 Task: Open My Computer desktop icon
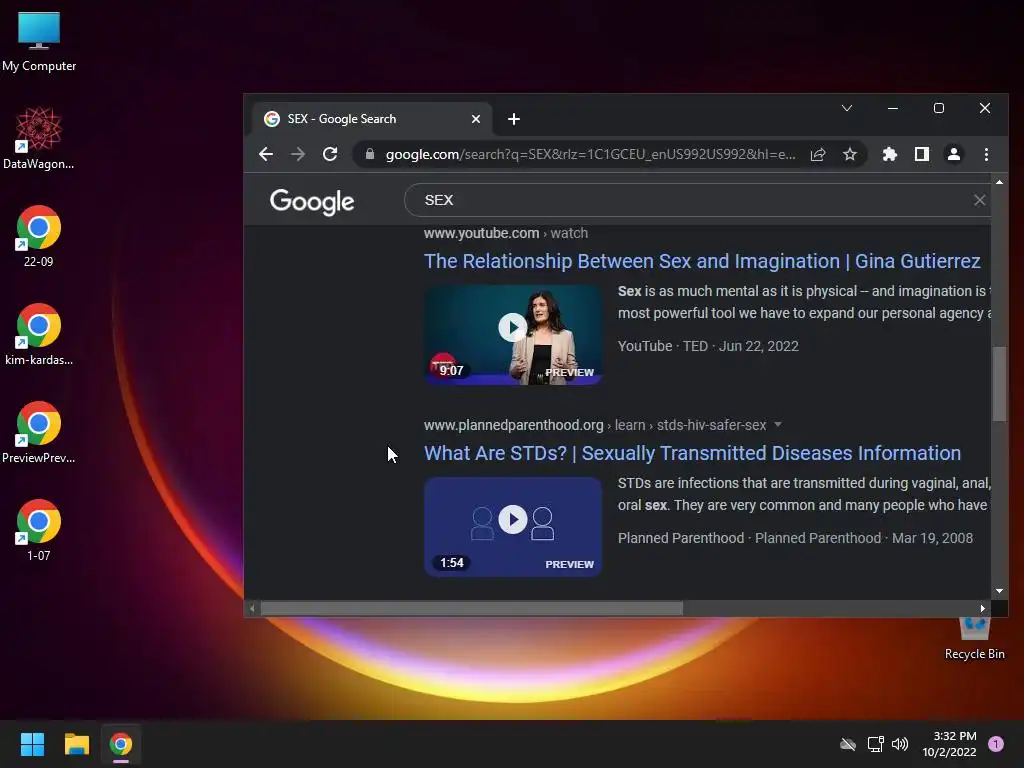pyautogui.click(x=39, y=42)
